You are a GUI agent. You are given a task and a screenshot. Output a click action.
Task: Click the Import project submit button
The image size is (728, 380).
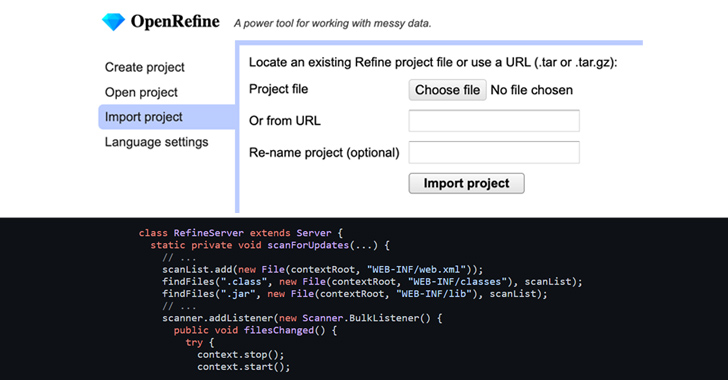point(467,183)
